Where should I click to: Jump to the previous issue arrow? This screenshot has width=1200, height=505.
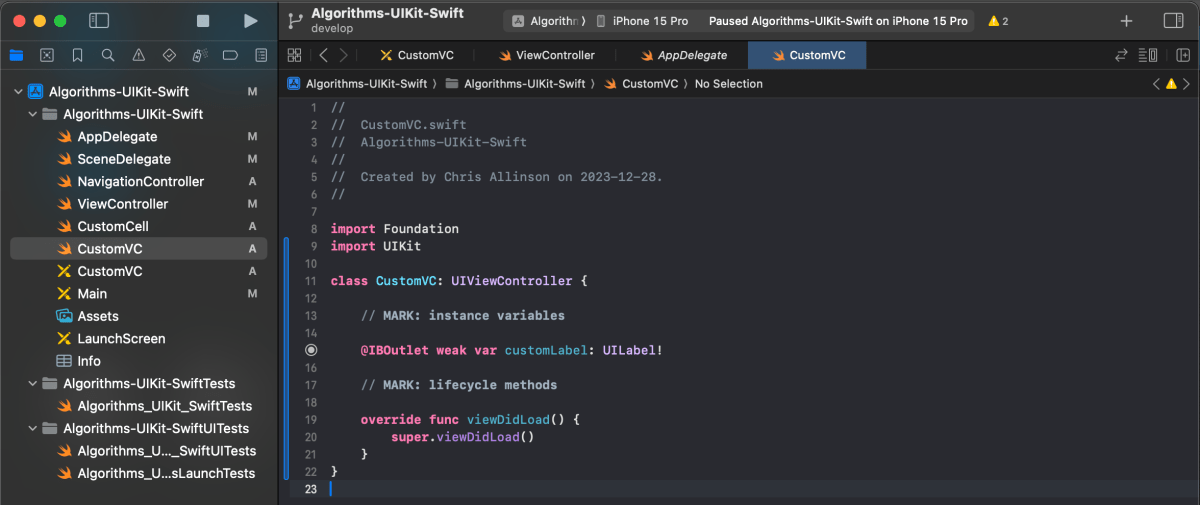[x=1157, y=84]
